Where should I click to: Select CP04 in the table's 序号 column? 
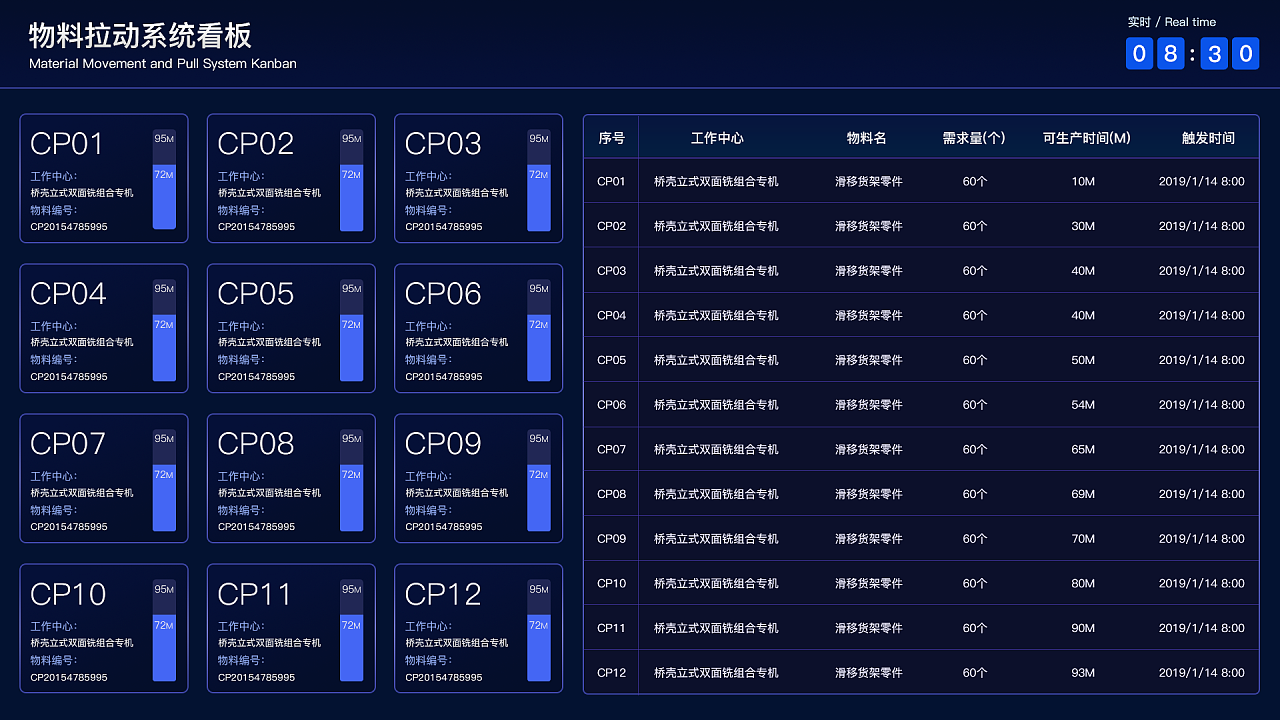pyautogui.click(x=611, y=315)
